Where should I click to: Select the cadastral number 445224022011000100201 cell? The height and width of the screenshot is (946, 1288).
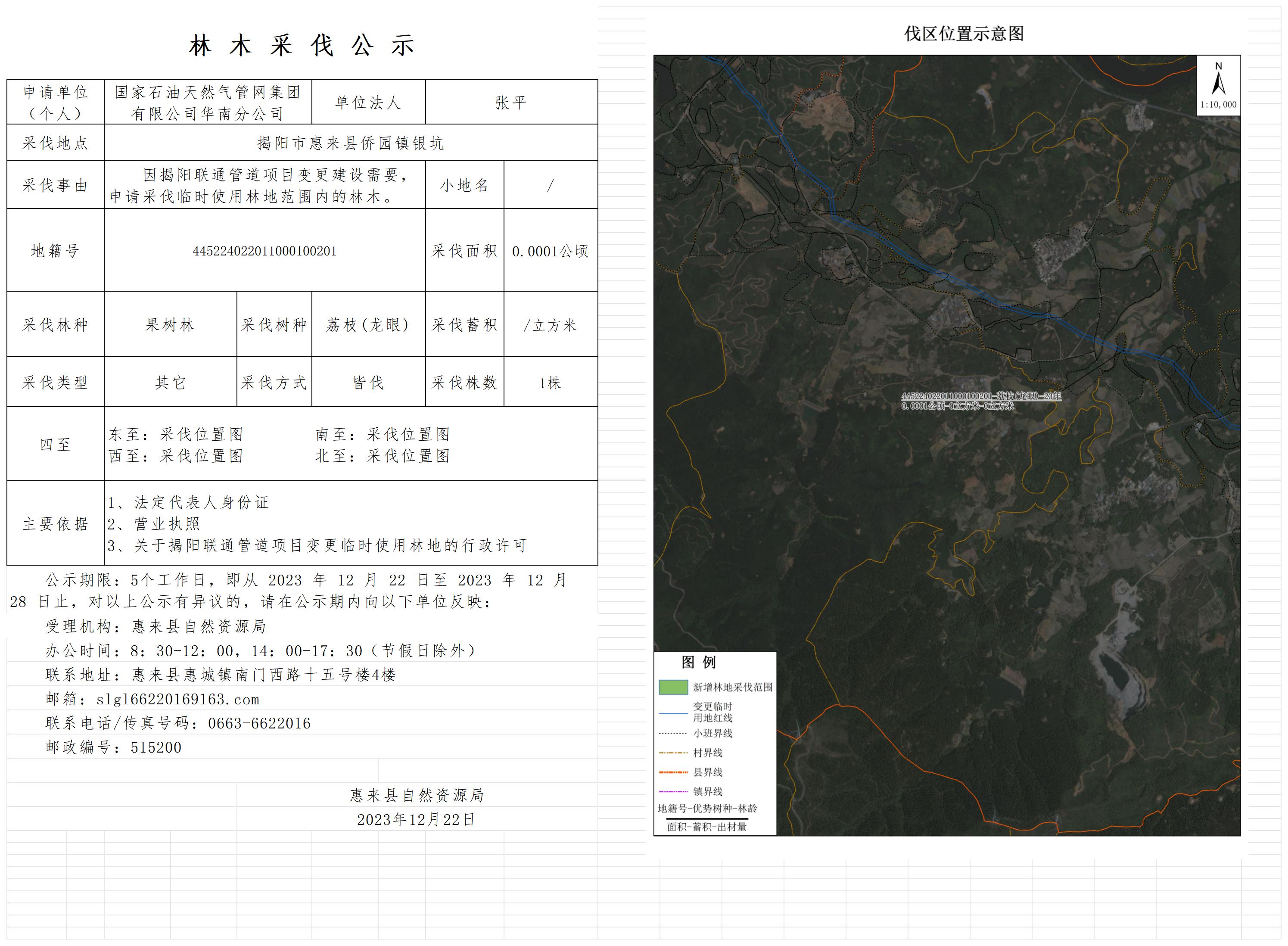coord(264,251)
